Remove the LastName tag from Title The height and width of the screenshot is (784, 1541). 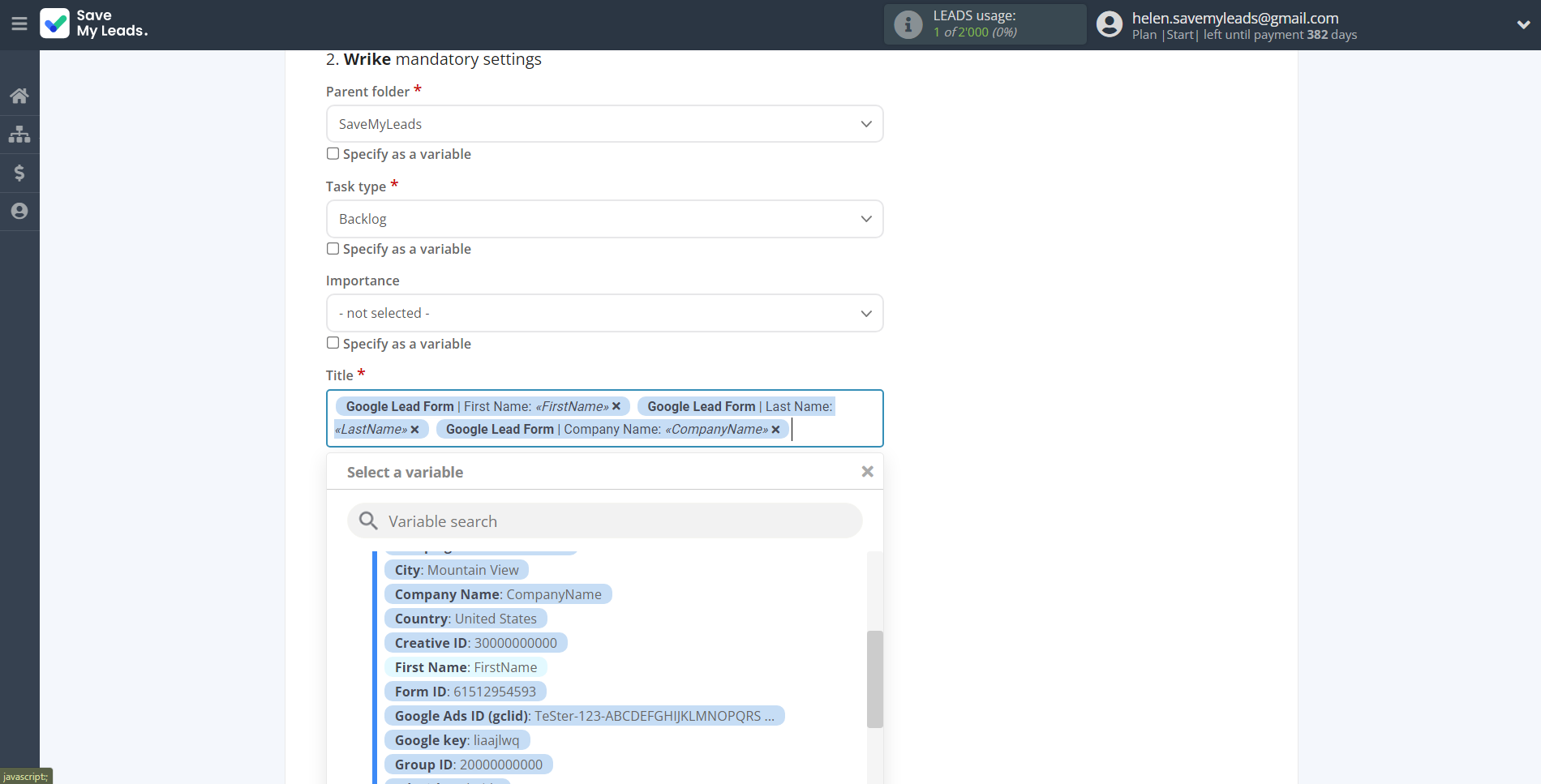414,430
